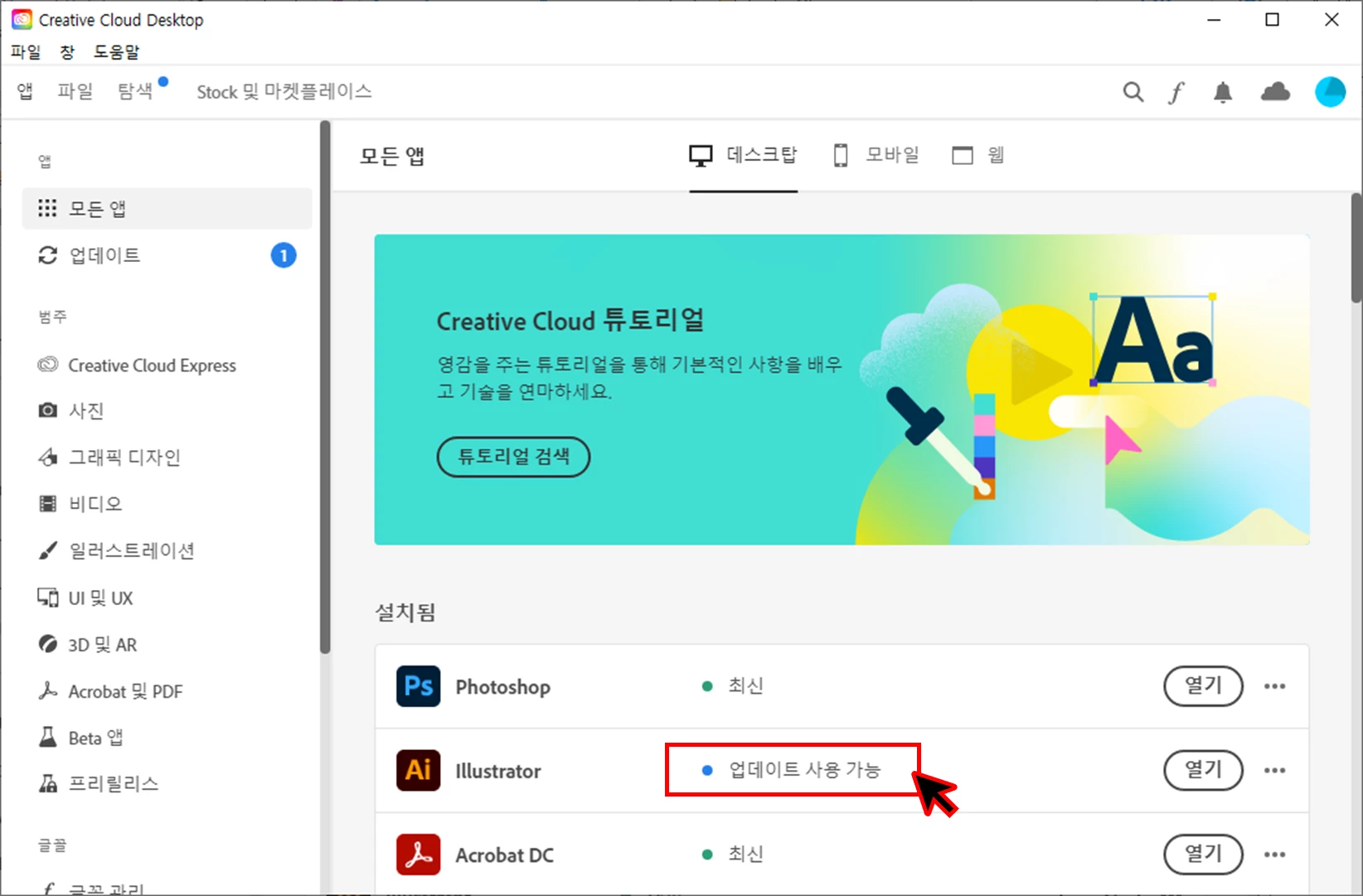This screenshot has width=1363, height=896.
Task: Select the 웹 platform tab
Action: click(x=978, y=155)
